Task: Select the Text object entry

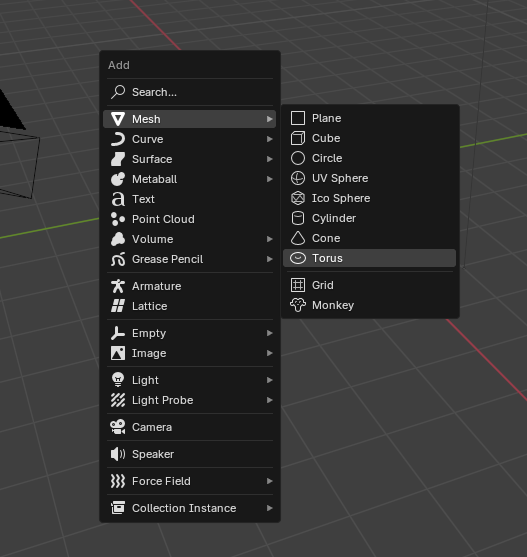Action: pyautogui.click(x=190, y=199)
